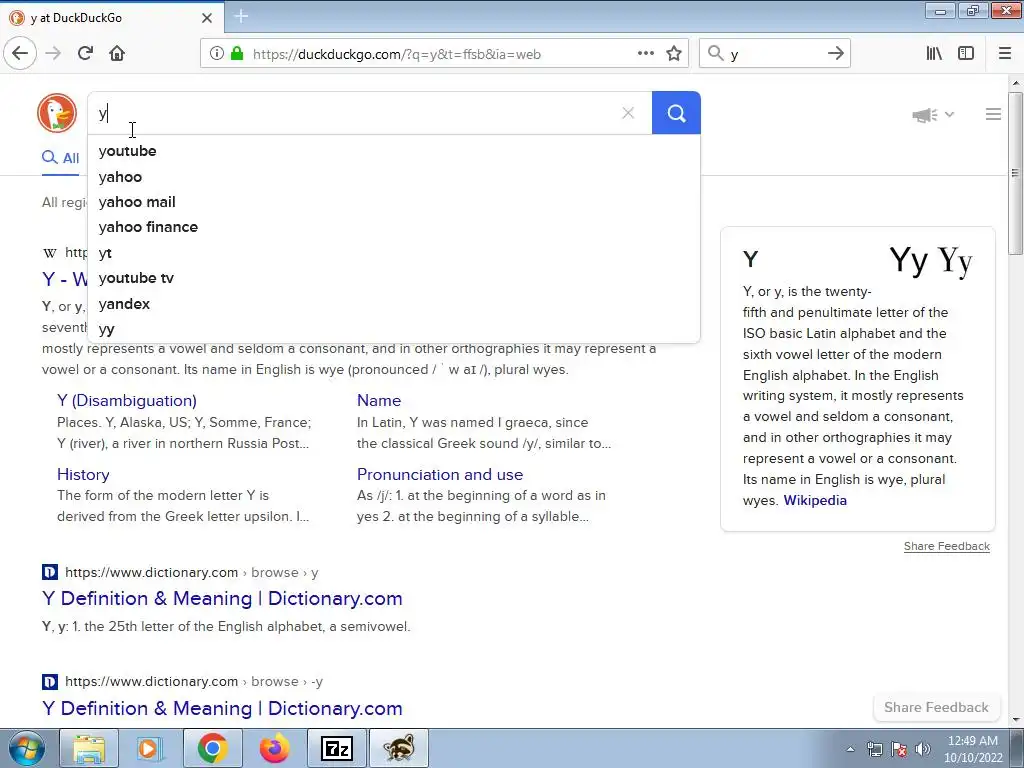Select the All results tab

pos(61,158)
